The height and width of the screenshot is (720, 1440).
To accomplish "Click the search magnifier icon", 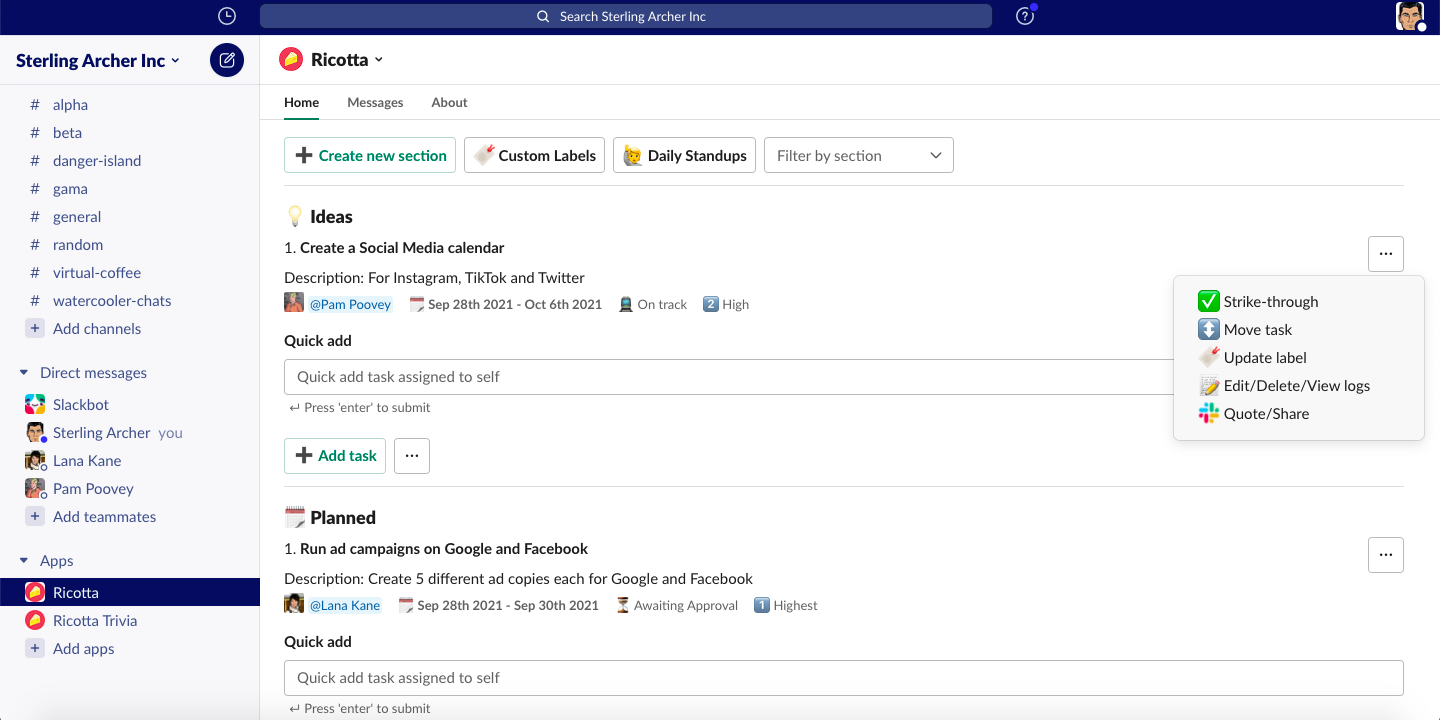I will click(543, 16).
